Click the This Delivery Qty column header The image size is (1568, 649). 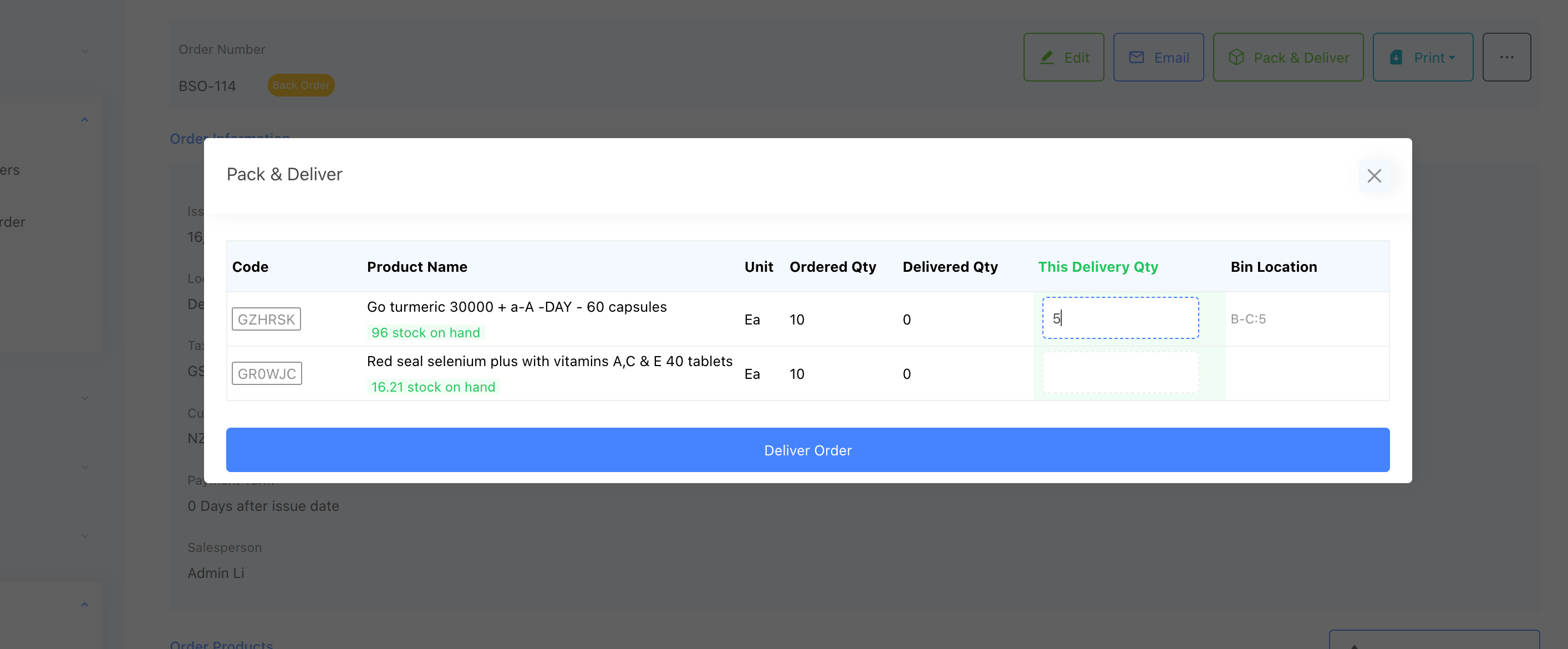pyautogui.click(x=1097, y=267)
